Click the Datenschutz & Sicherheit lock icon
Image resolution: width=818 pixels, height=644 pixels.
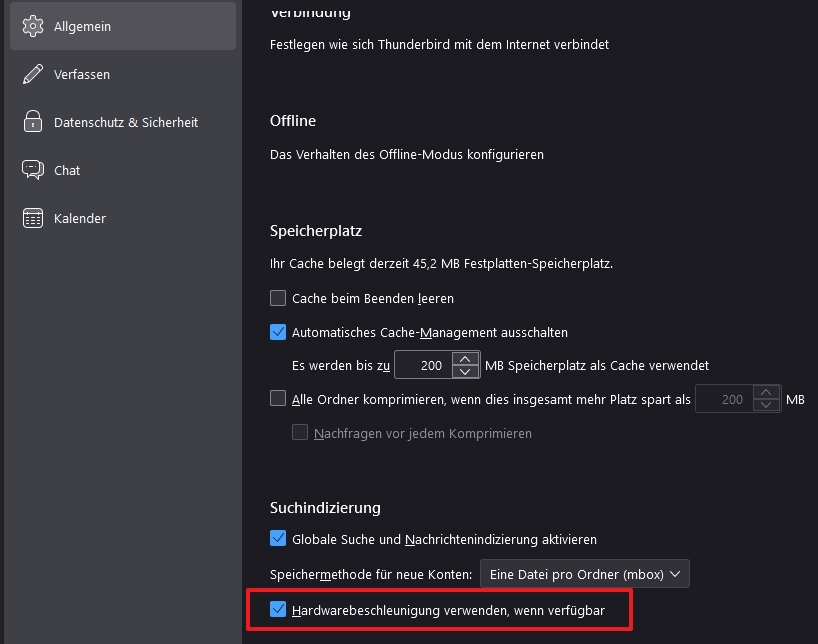[x=33, y=122]
